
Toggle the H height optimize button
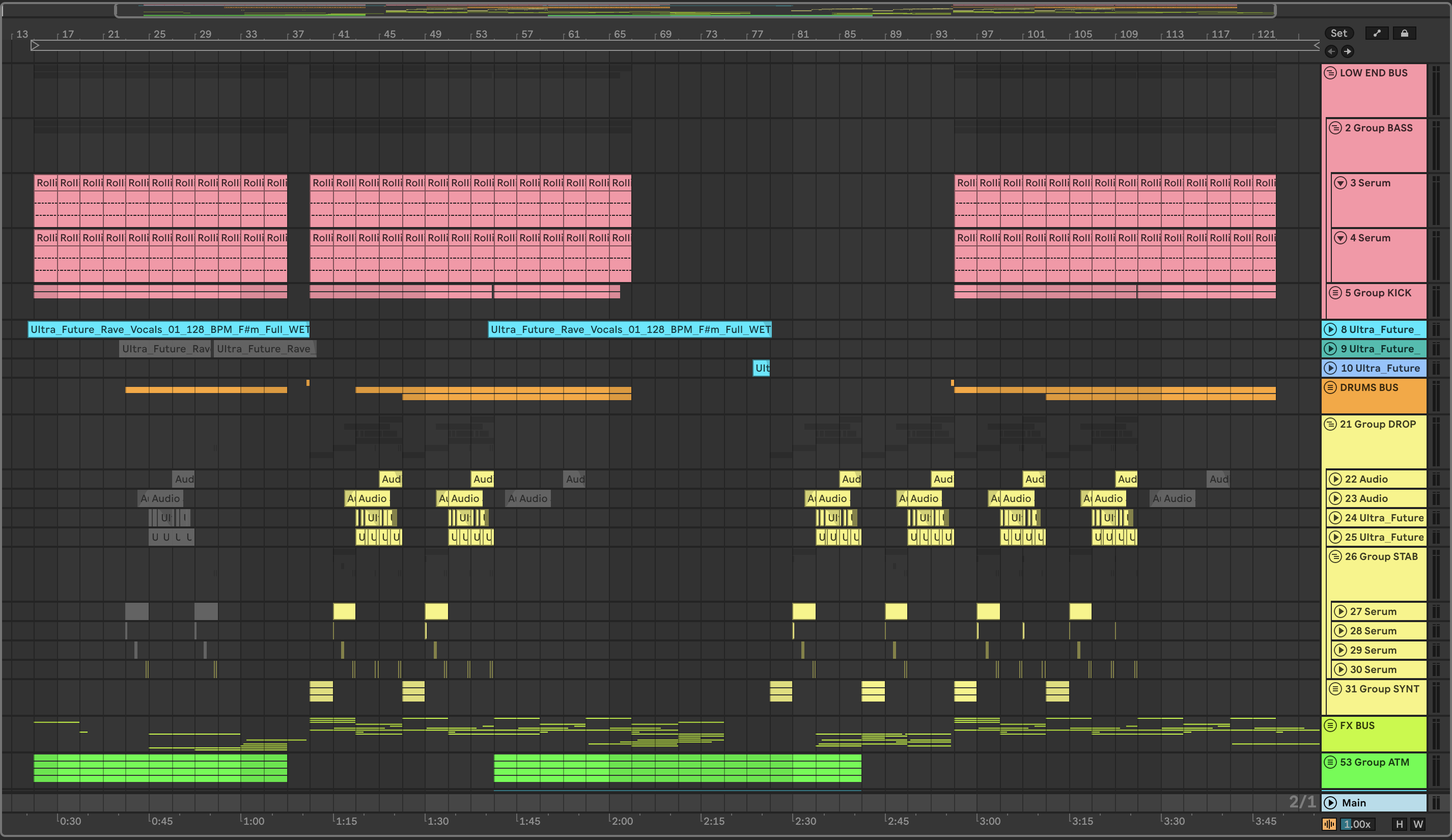point(1399,824)
